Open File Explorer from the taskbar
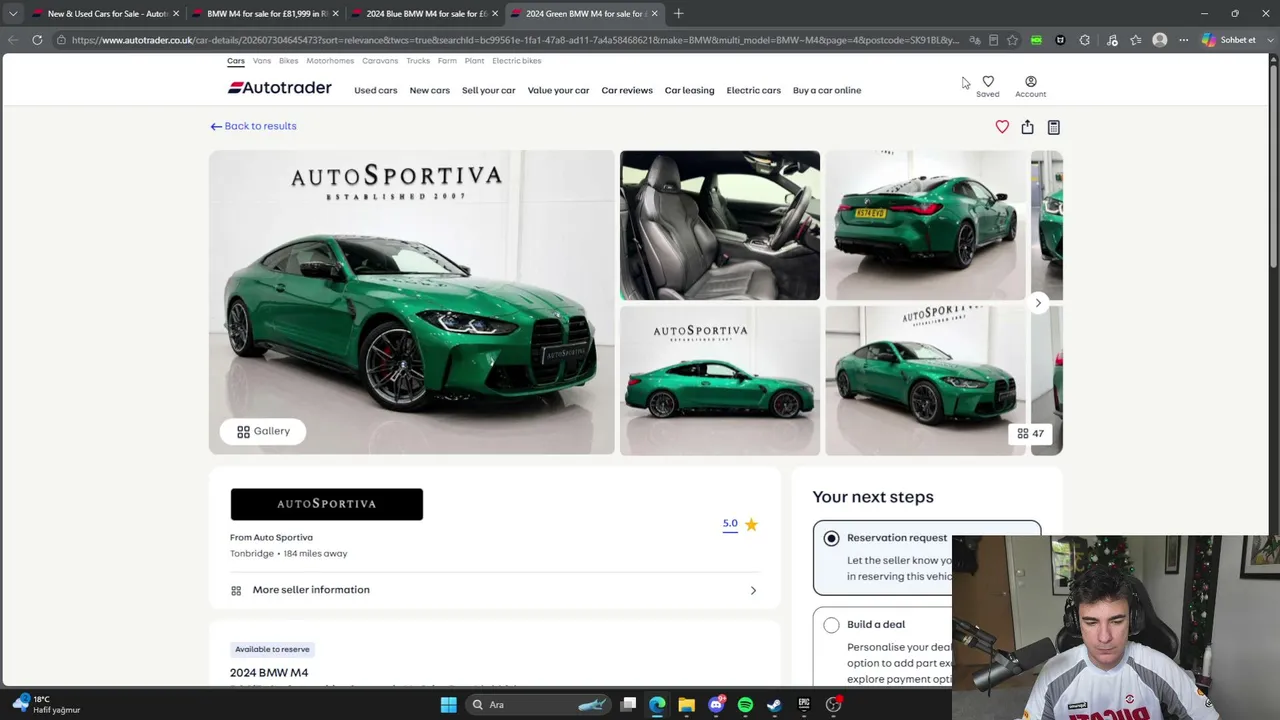 (686, 705)
